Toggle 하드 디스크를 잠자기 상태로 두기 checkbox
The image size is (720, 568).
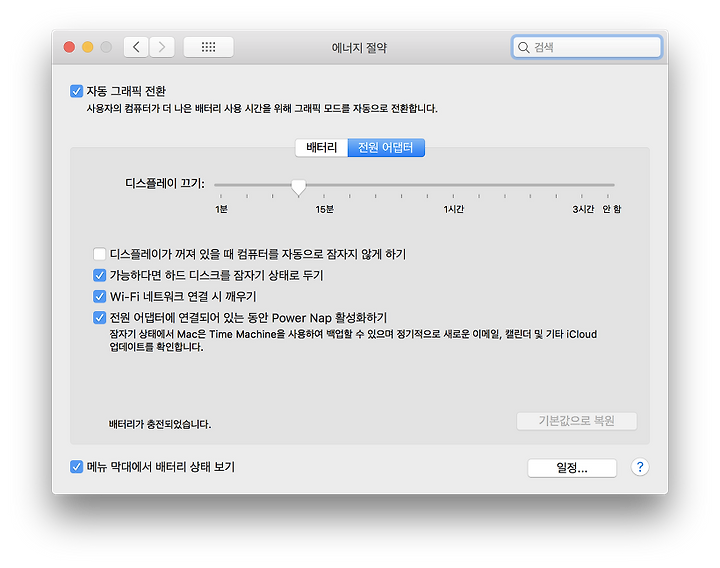point(99,275)
